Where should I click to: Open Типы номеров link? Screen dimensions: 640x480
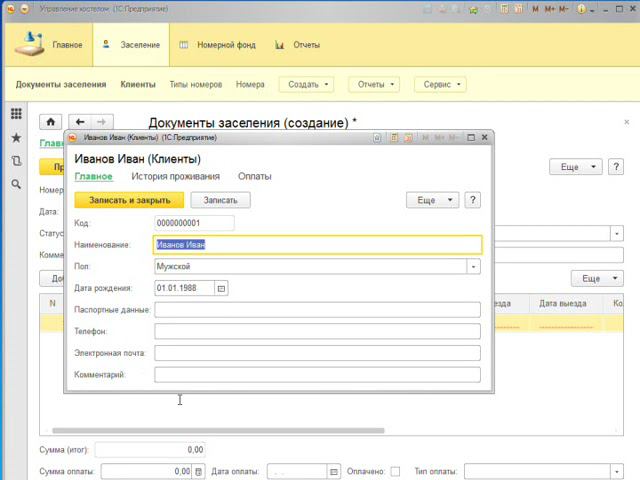[196, 84]
